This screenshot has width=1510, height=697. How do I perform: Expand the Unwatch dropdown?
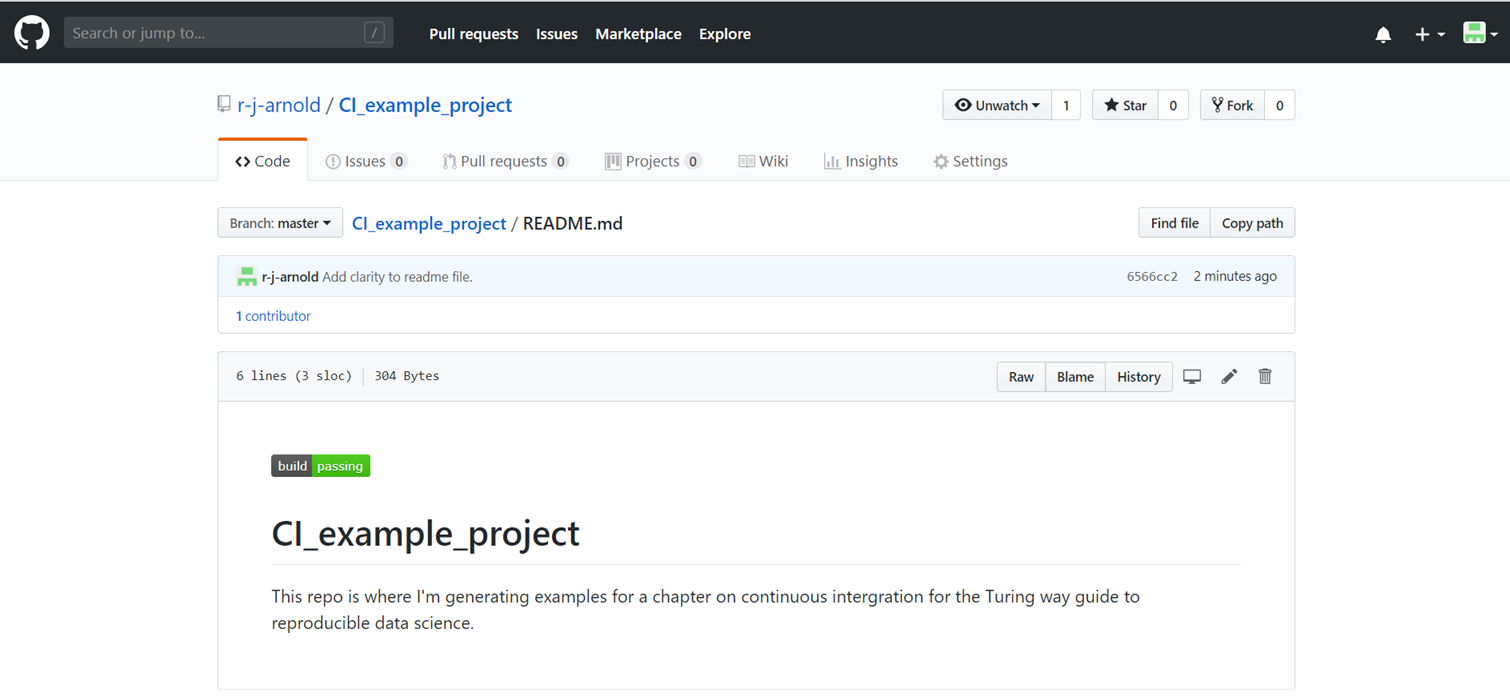pyautogui.click(x=997, y=105)
